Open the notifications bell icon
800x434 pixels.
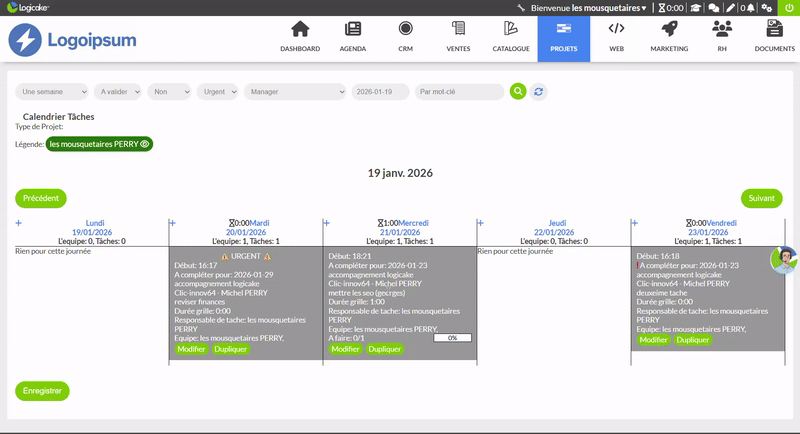click(x=750, y=7)
